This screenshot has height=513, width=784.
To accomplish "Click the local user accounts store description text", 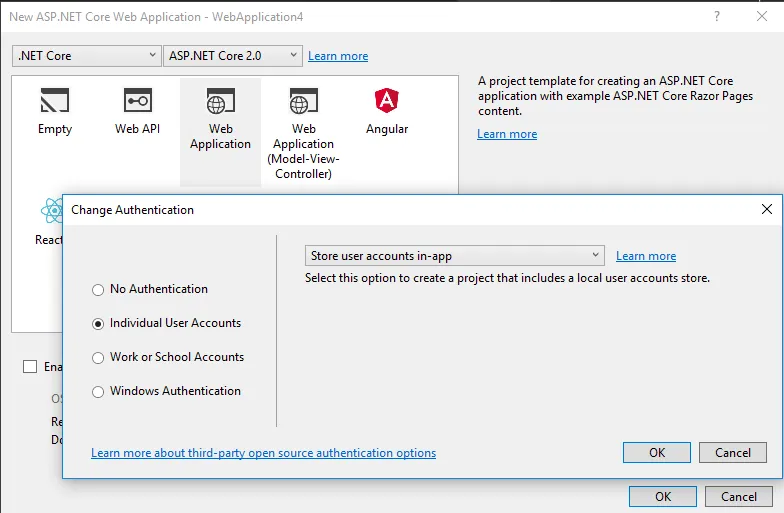I will 508,278.
